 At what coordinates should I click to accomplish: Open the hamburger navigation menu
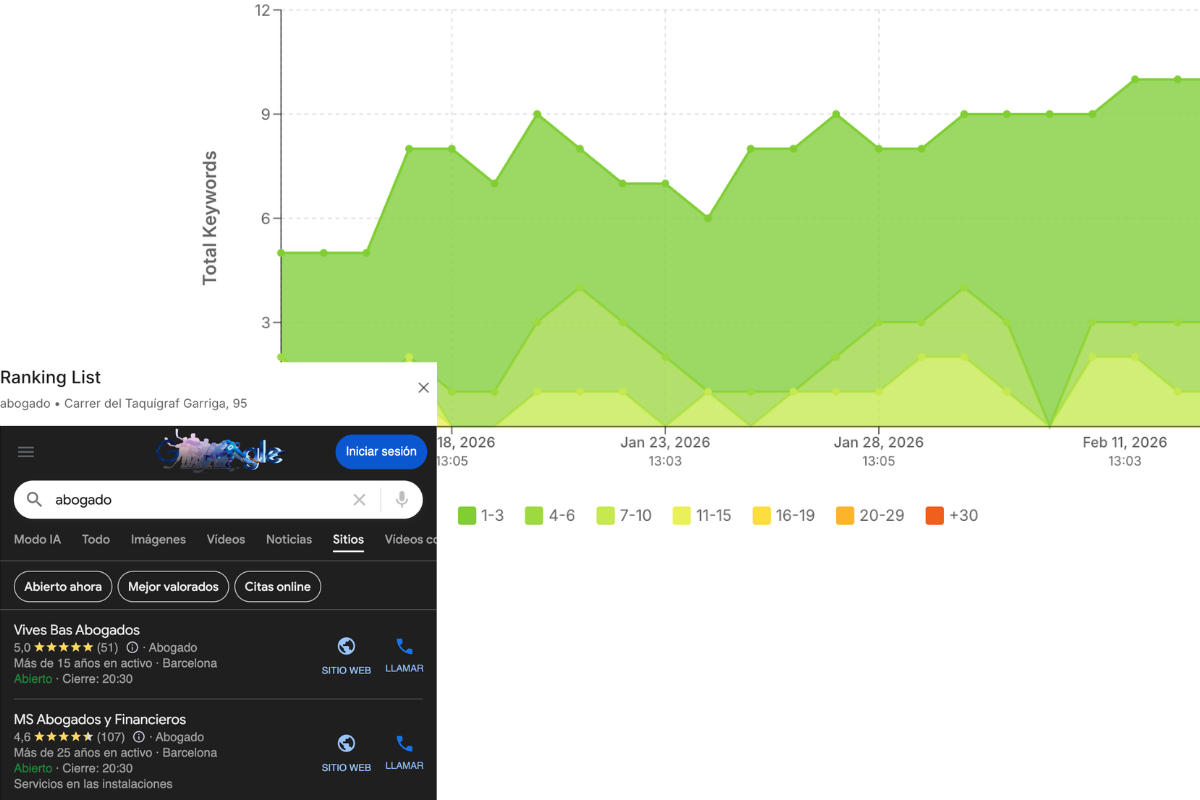click(26, 451)
